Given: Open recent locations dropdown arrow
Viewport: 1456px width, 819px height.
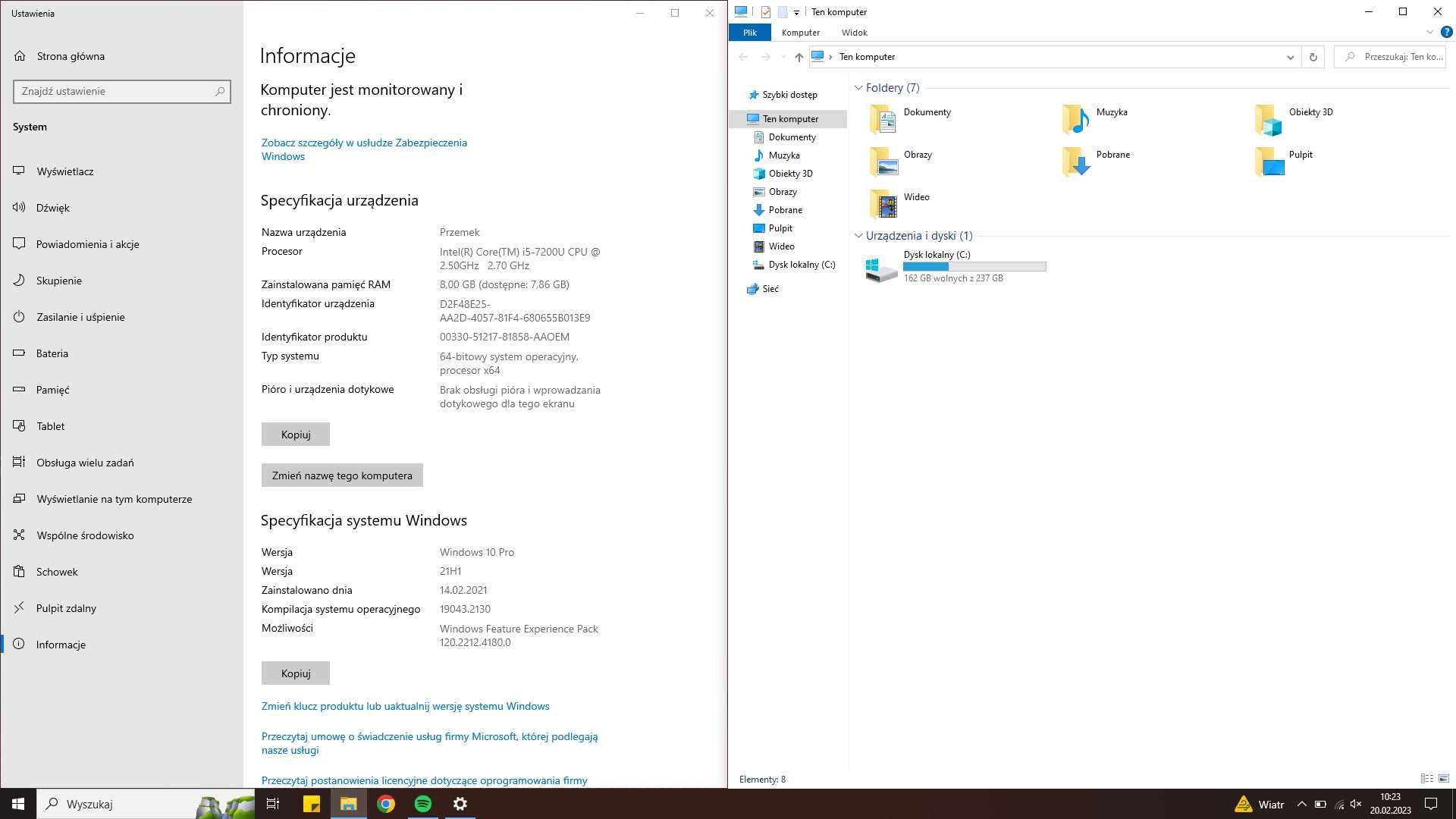Looking at the screenshot, I should coord(784,57).
